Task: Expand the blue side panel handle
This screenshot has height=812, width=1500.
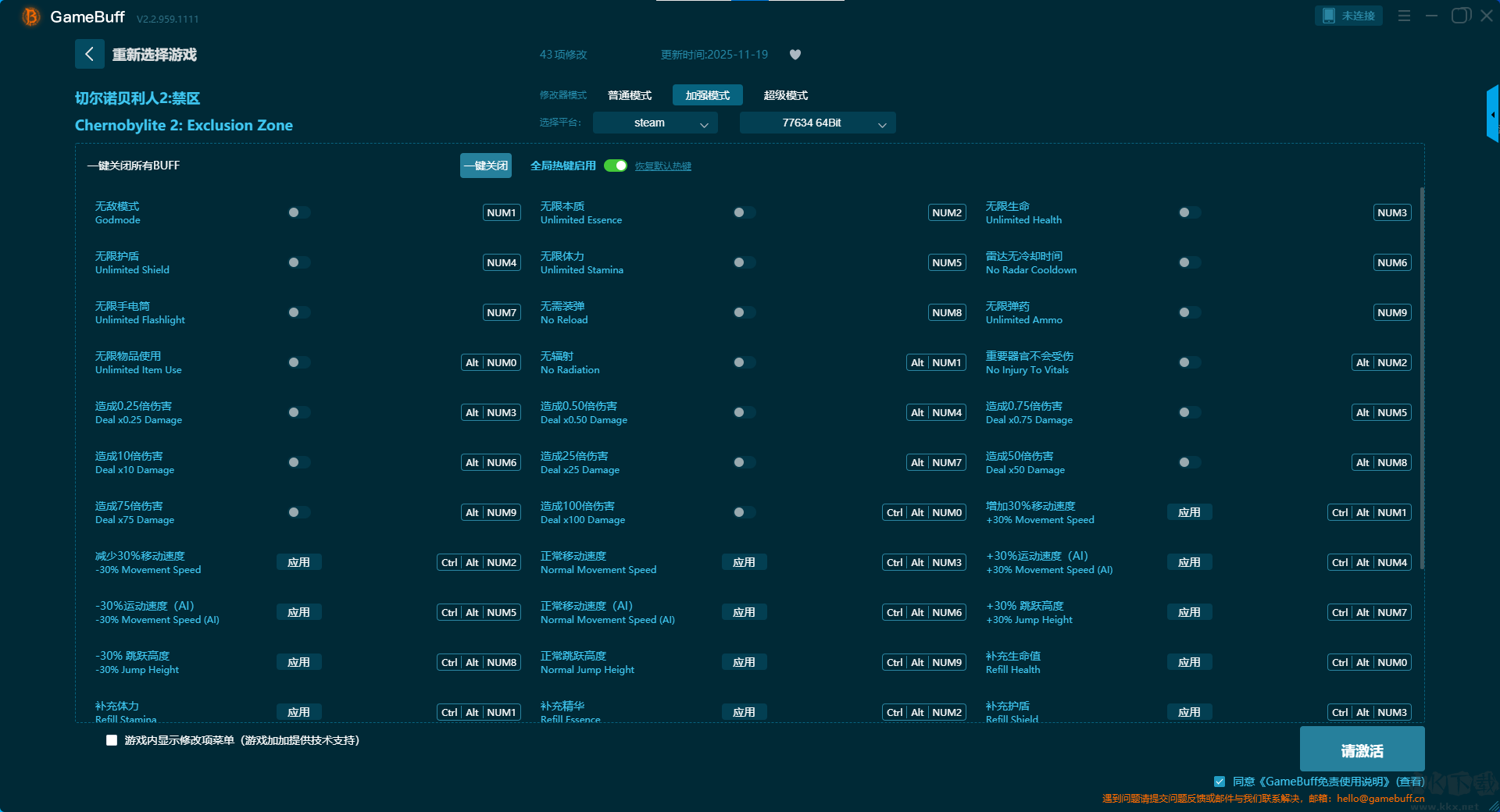Action: 1492,115
